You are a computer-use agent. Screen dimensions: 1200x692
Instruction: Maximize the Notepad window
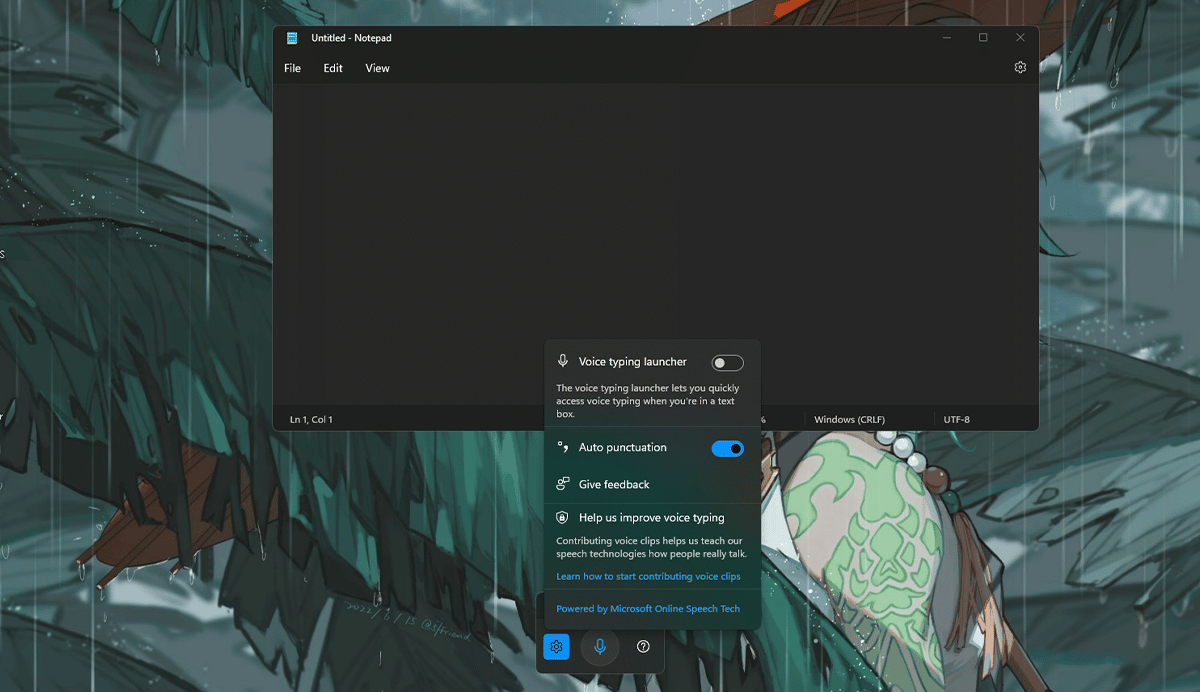tap(983, 37)
